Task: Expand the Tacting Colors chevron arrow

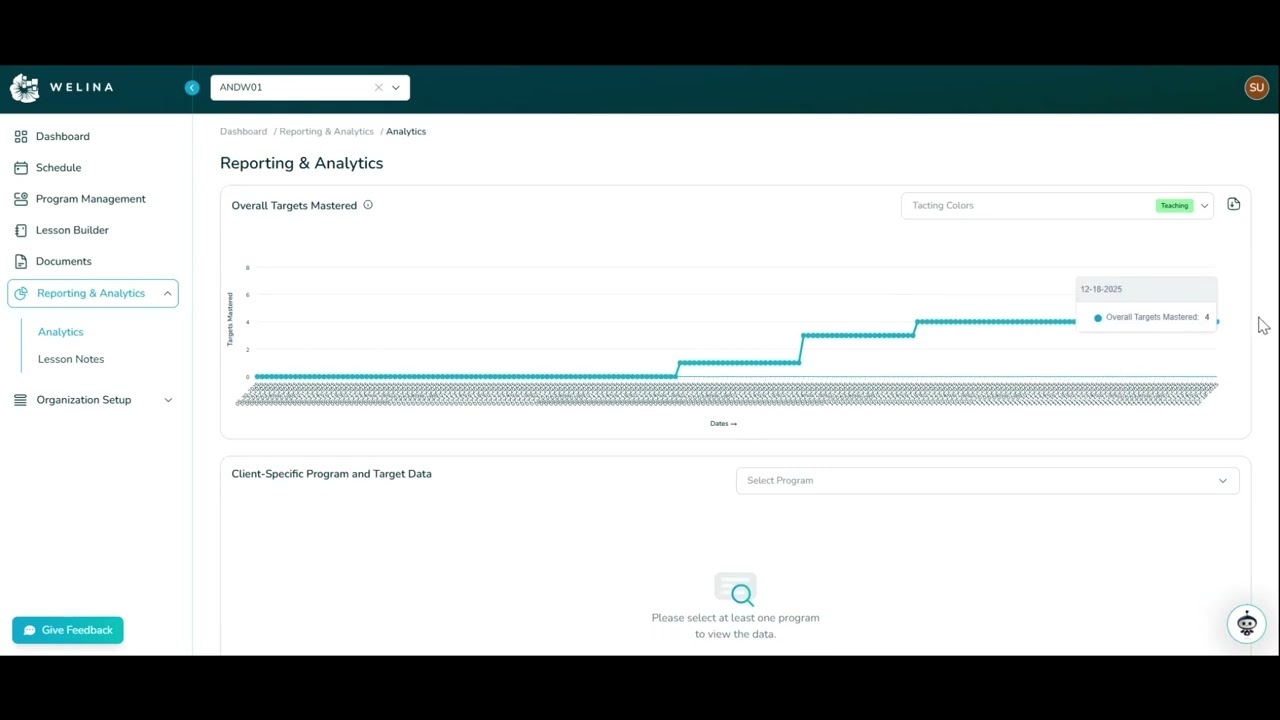Action: (x=1204, y=206)
